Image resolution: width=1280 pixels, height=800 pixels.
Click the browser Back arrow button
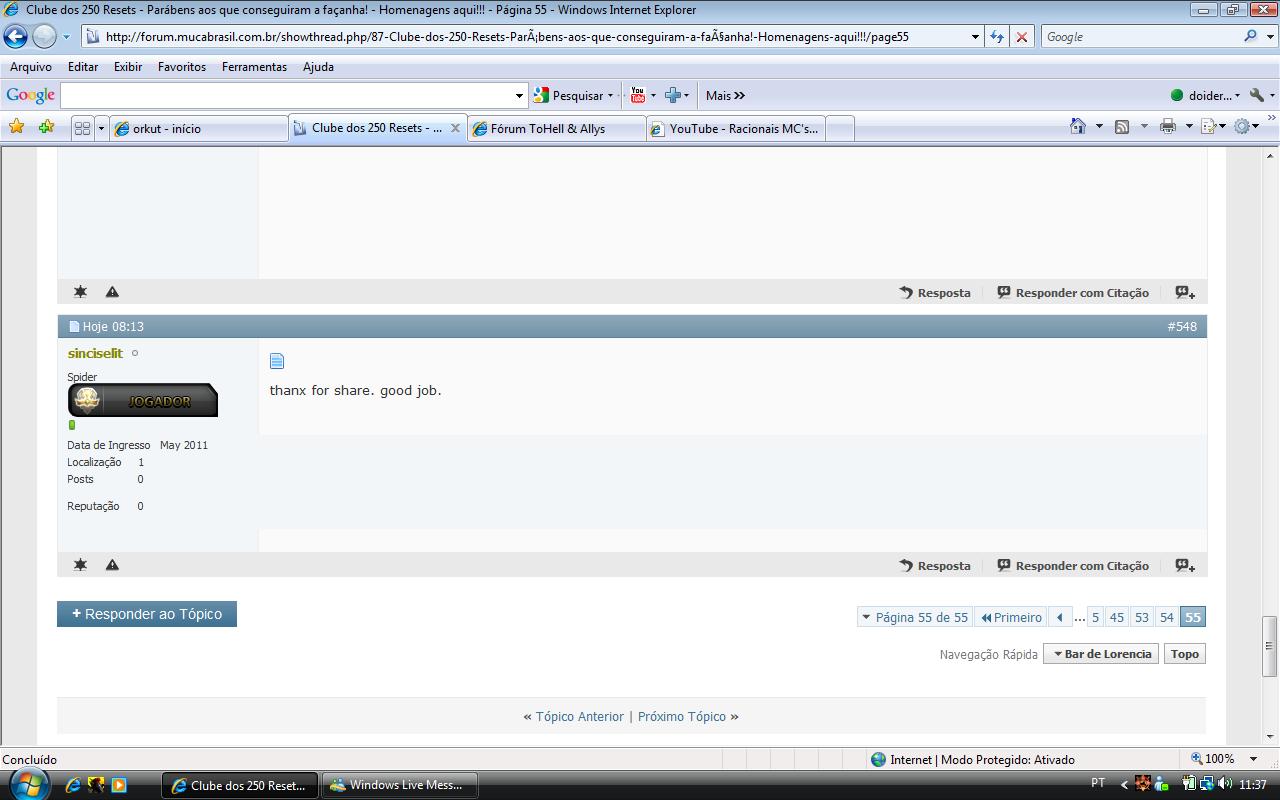[x=16, y=37]
